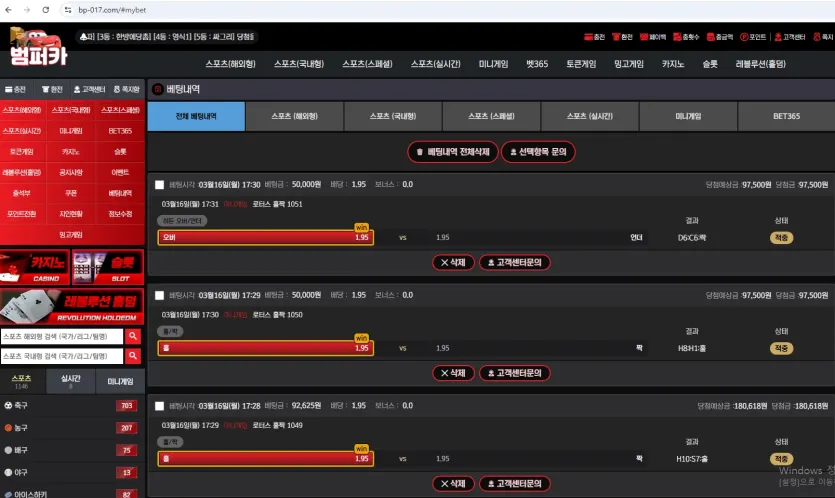Image resolution: width=835 pixels, height=498 pixels.
Task: Open the 카지노 casino banner
Action: pyautogui.click(x=35, y=267)
